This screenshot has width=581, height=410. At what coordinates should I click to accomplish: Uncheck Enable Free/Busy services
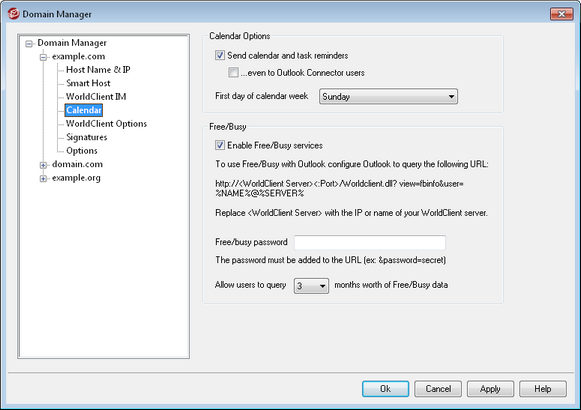tap(220, 145)
